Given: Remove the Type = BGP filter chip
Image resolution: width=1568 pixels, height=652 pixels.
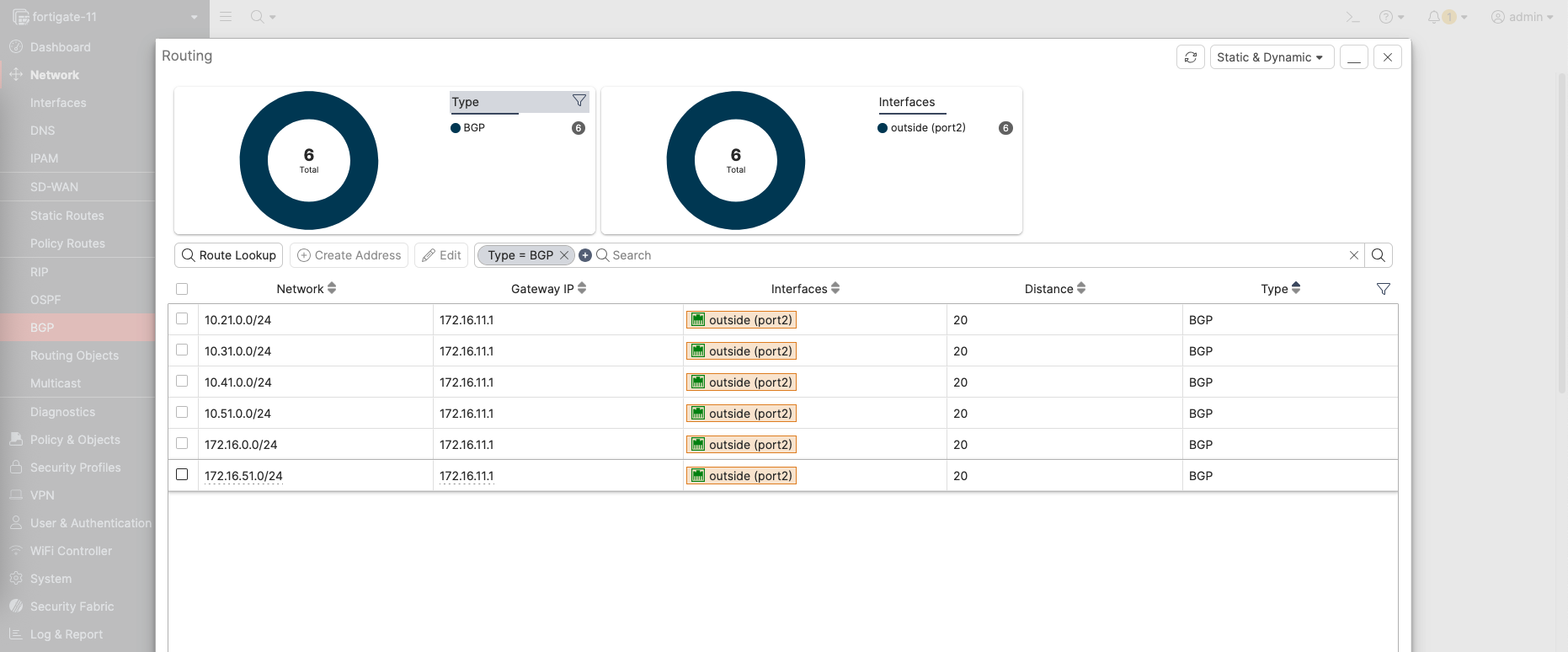Looking at the screenshot, I should (x=564, y=255).
